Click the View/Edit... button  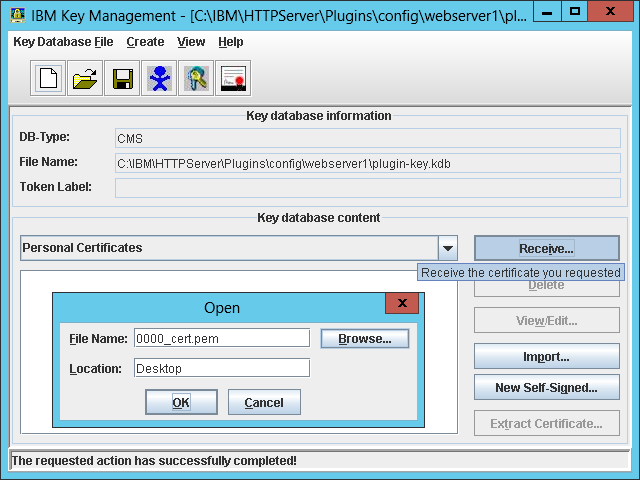547,320
